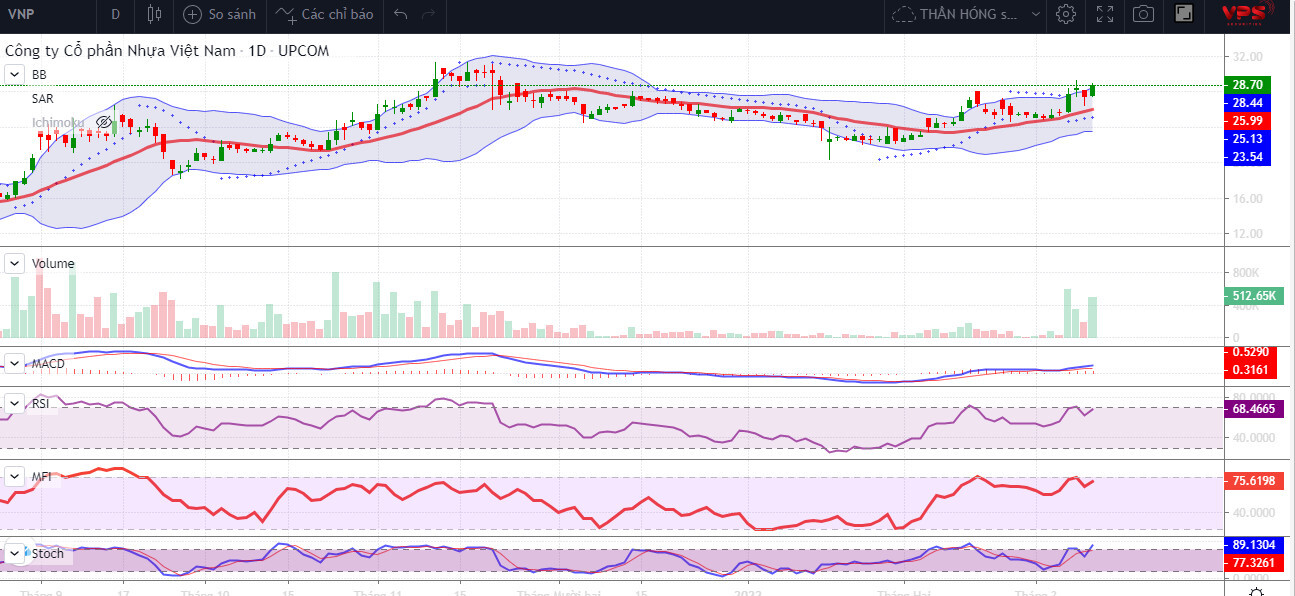Collapse the BB indicator legend

14,75
